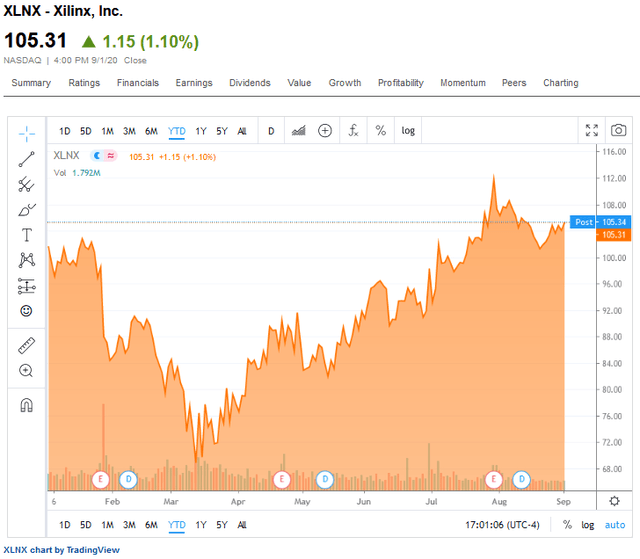The height and width of the screenshot is (559, 640).
Task: Open chart in fullscreen mode
Action: (x=593, y=130)
